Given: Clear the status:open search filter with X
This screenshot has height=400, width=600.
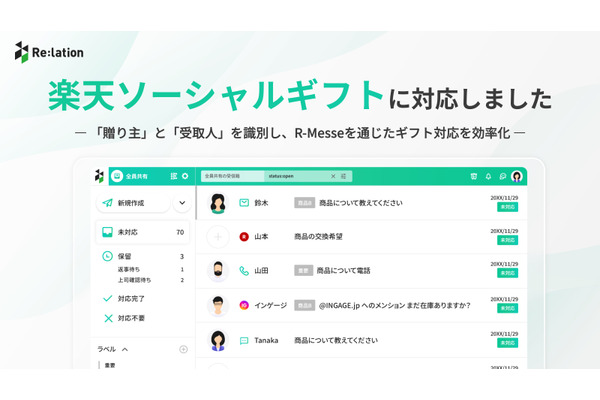Looking at the screenshot, I should click(333, 176).
